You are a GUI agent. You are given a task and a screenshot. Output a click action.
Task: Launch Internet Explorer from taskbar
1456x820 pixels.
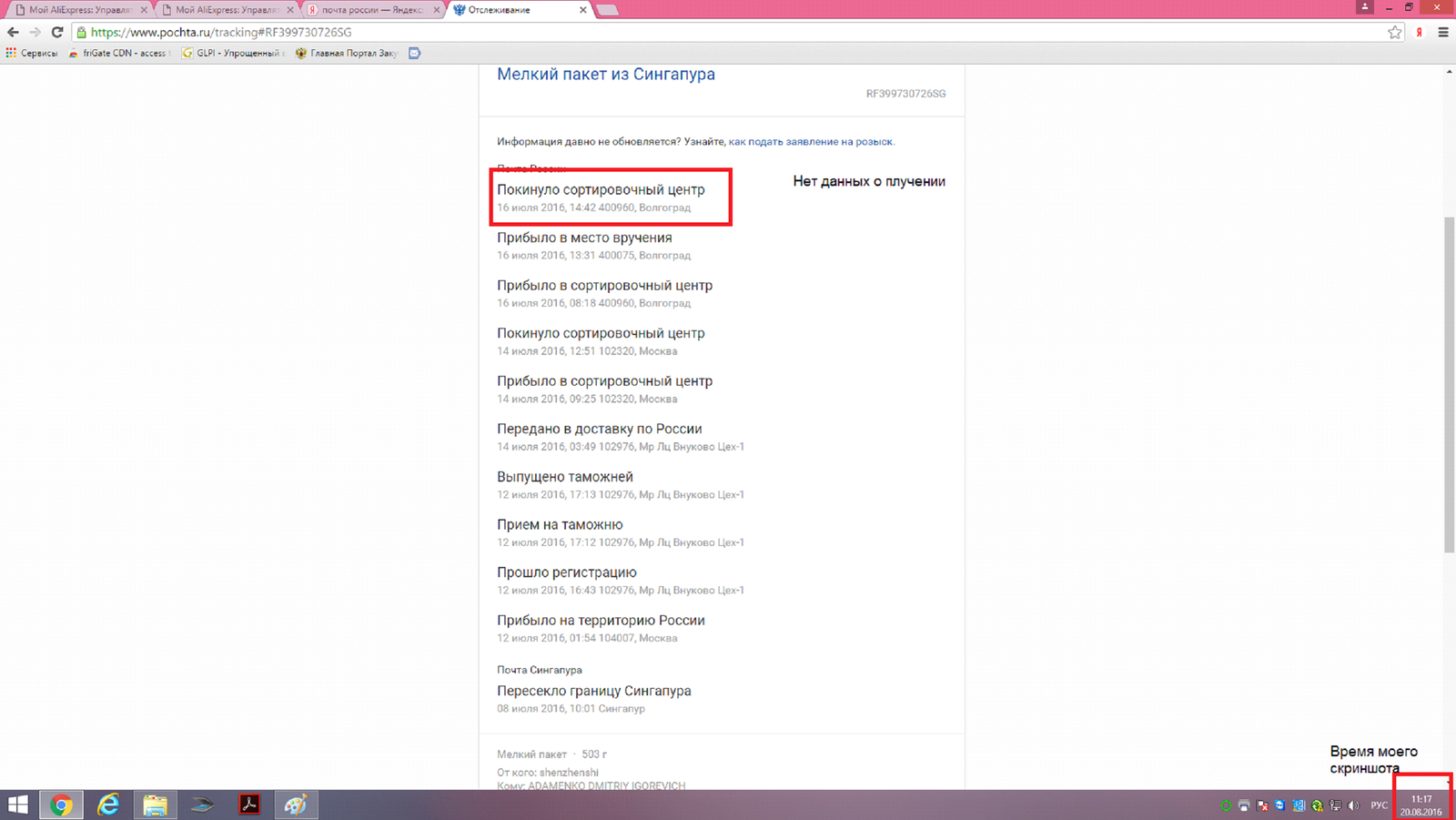coord(108,805)
